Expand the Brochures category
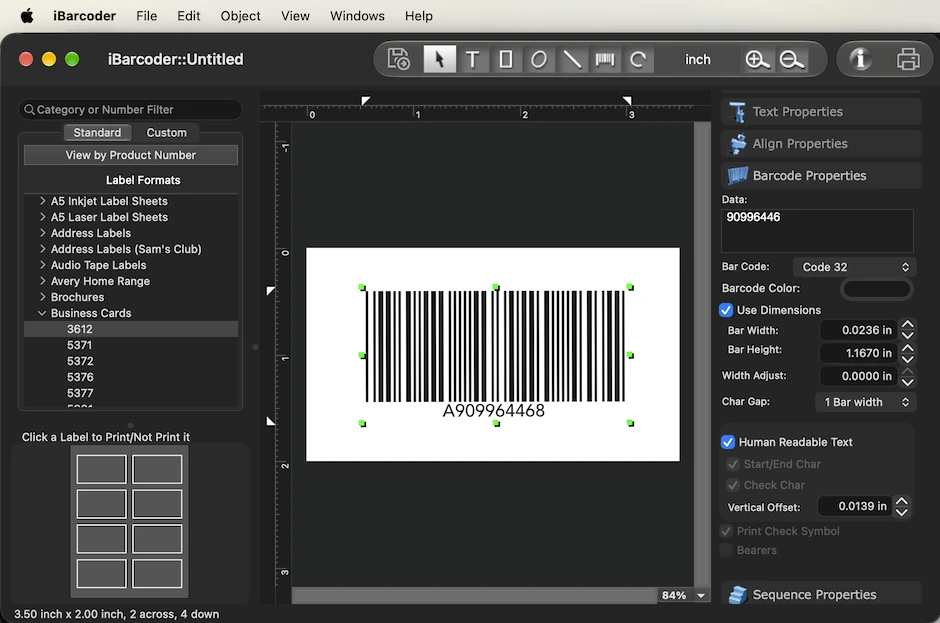 coord(43,297)
